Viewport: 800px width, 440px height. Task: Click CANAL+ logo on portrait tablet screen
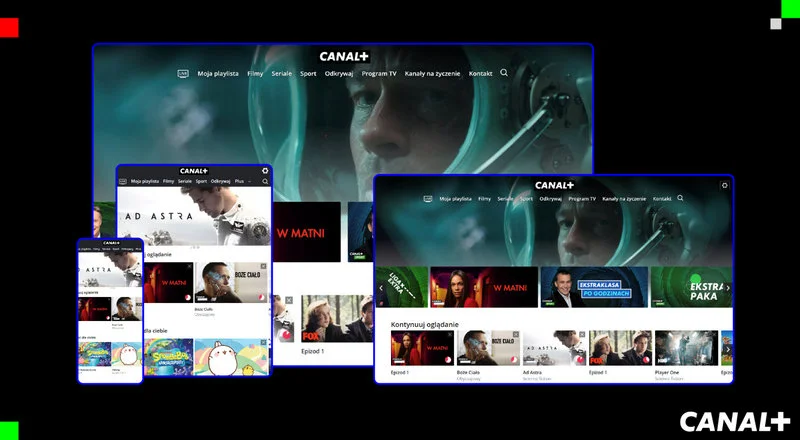point(194,171)
